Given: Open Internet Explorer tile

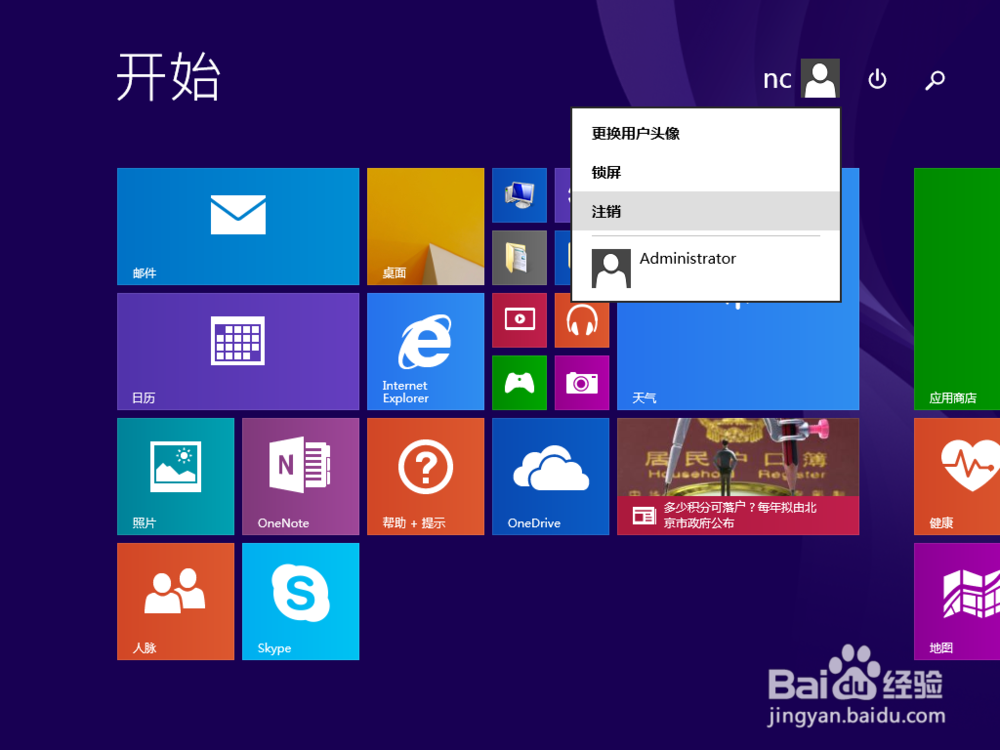Looking at the screenshot, I should tap(425, 351).
